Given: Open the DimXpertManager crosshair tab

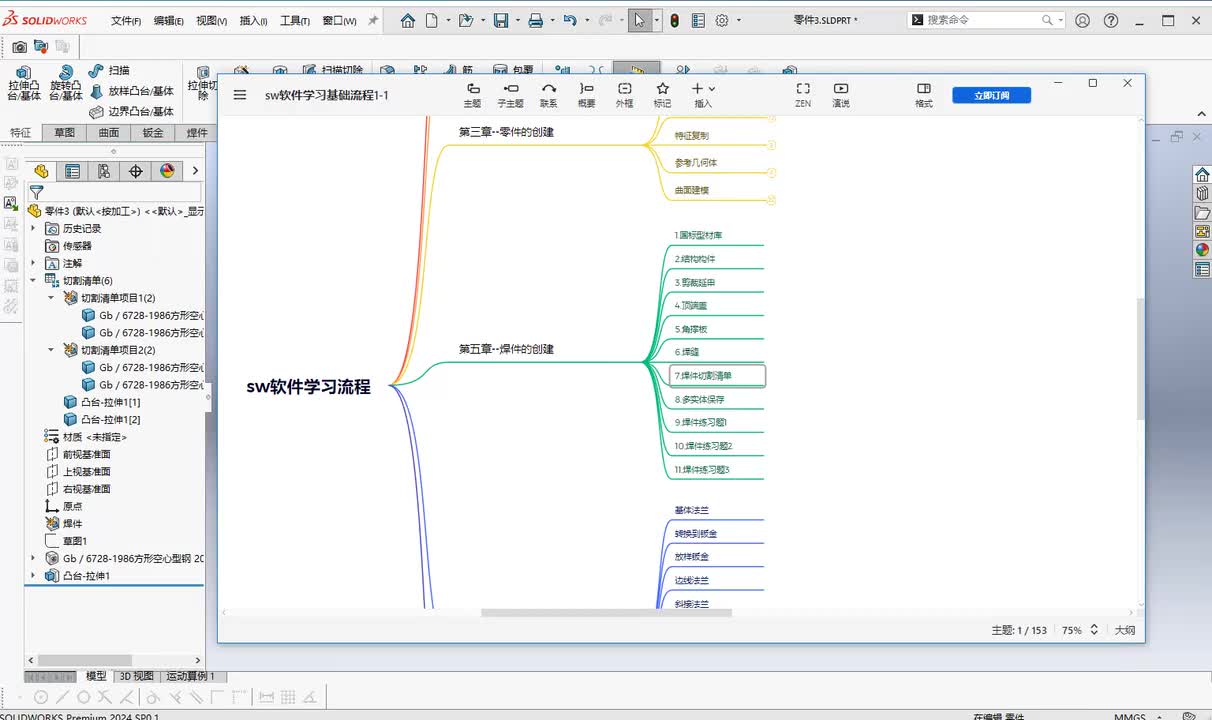Looking at the screenshot, I should [x=136, y=171].
